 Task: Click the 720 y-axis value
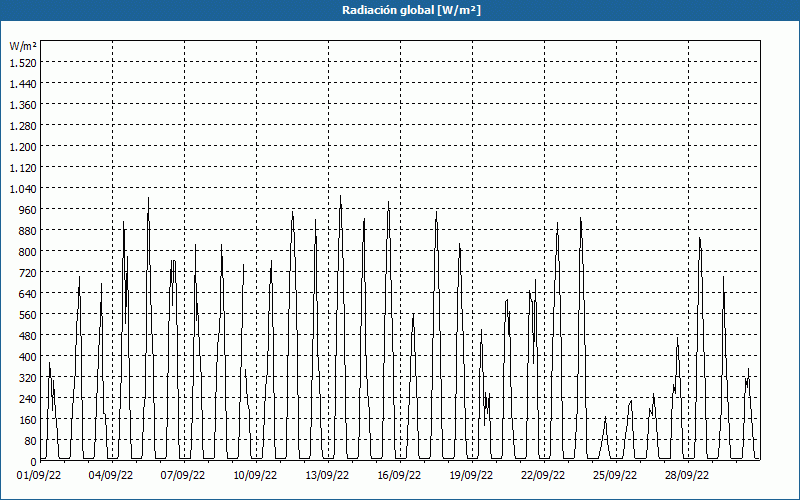[x=29, y=272]
